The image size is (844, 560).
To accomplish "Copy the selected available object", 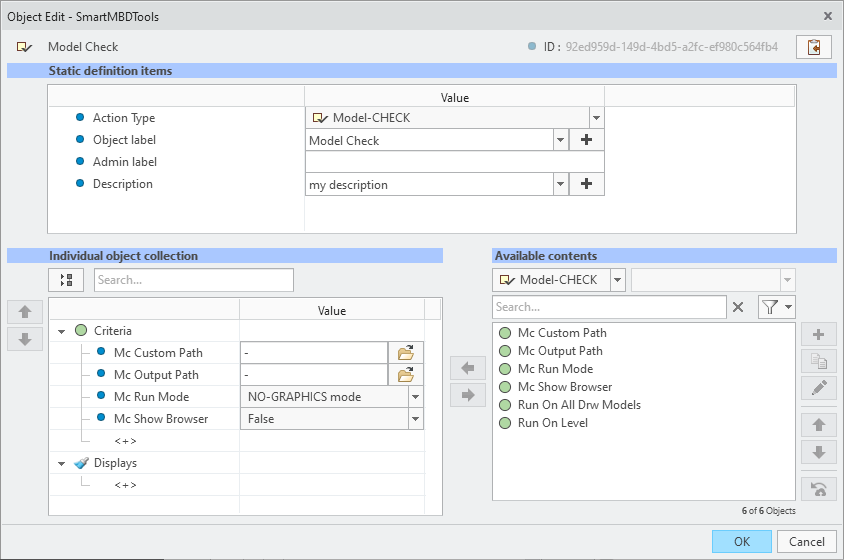I will point(819,361).
